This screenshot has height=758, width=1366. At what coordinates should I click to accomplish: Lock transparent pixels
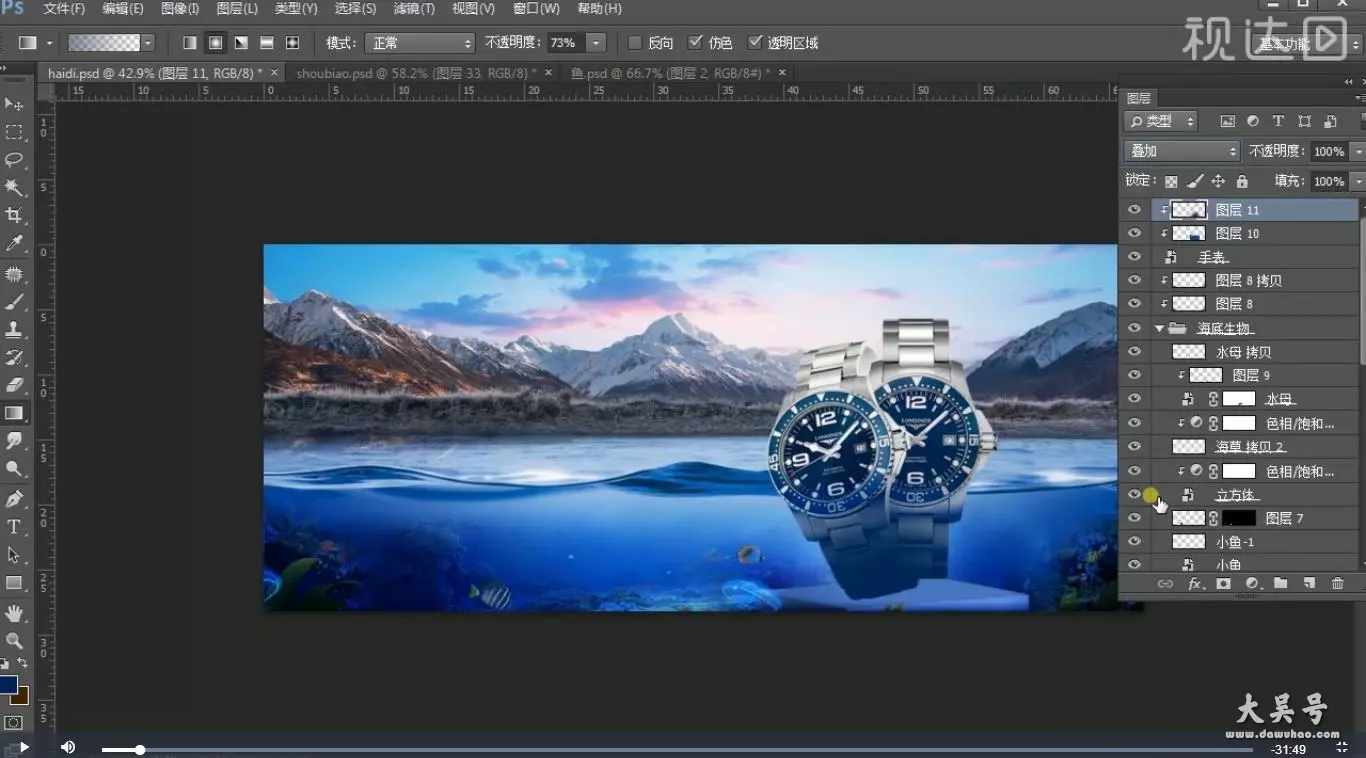[1171, 182]
